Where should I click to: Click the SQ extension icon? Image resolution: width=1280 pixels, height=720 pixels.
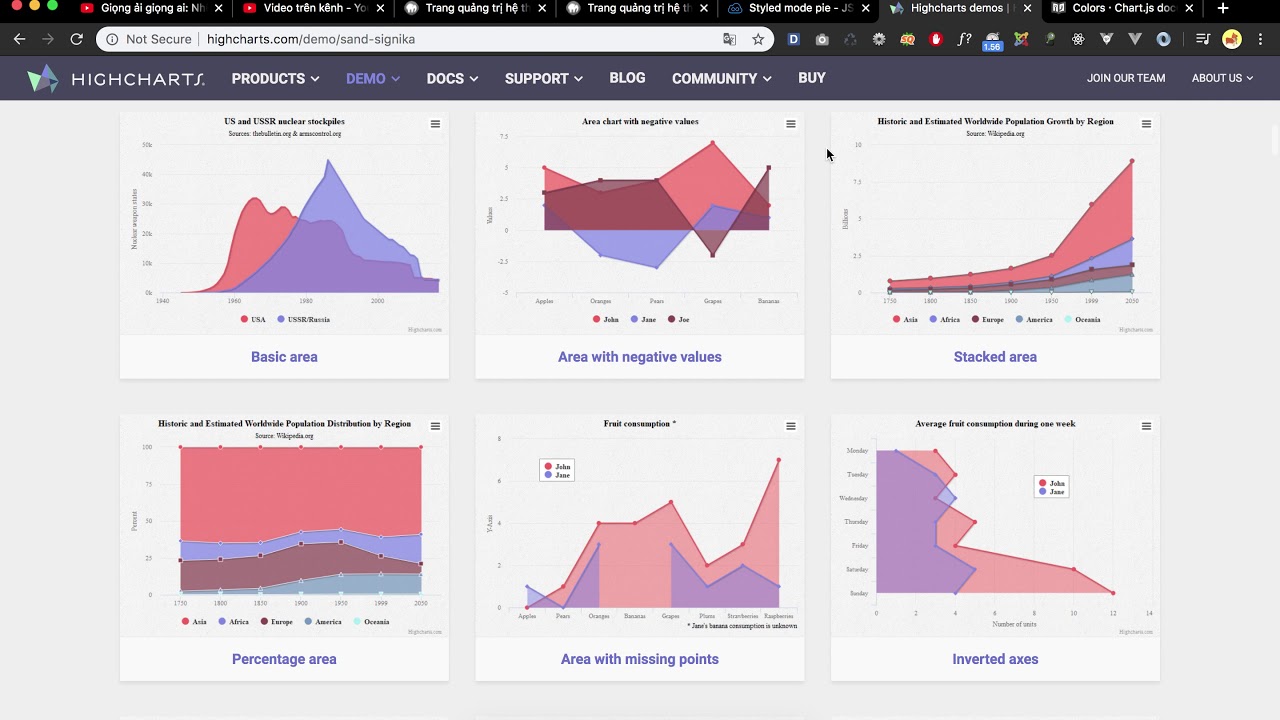908,39
